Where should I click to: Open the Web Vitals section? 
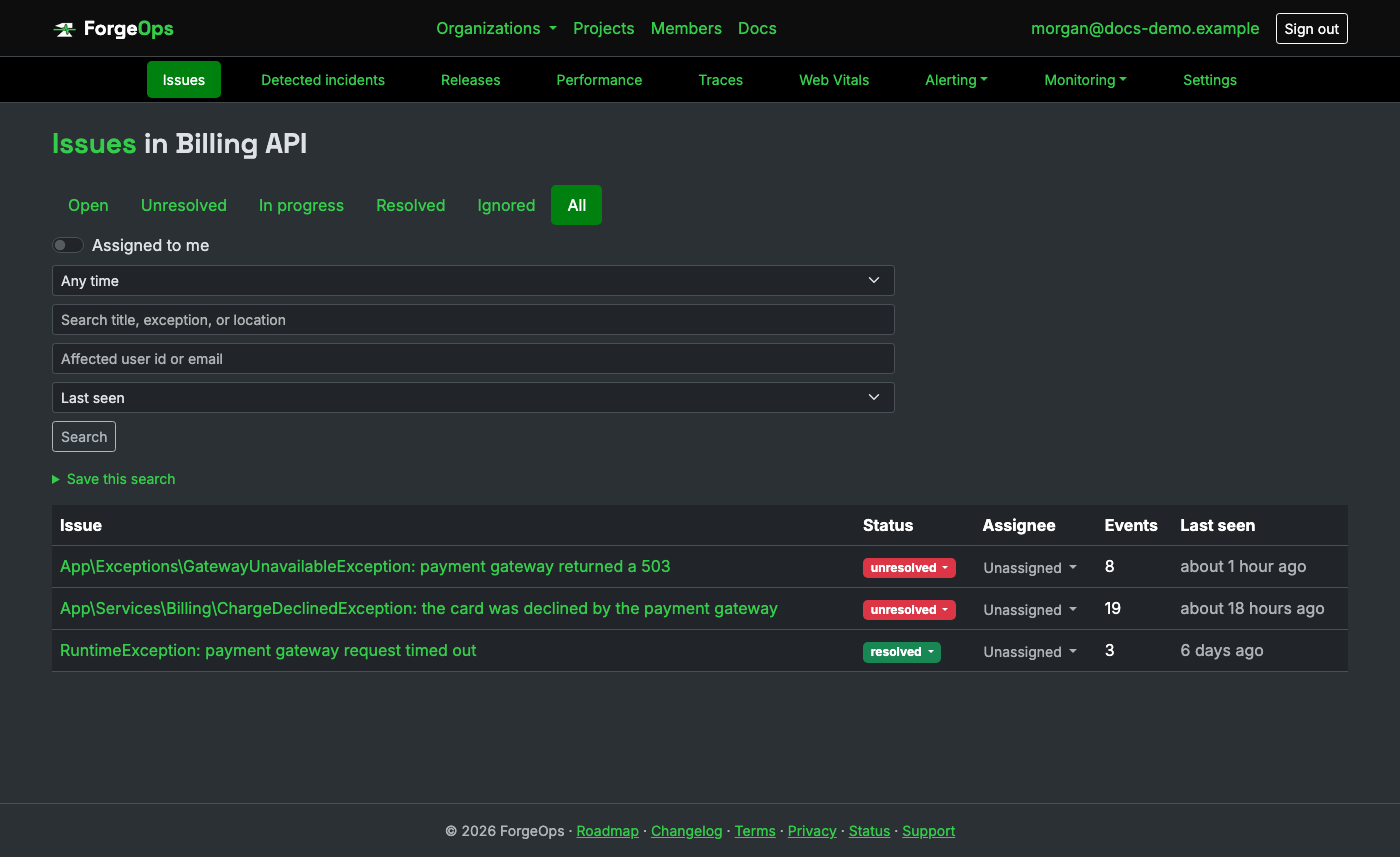[x=834, y=80]
